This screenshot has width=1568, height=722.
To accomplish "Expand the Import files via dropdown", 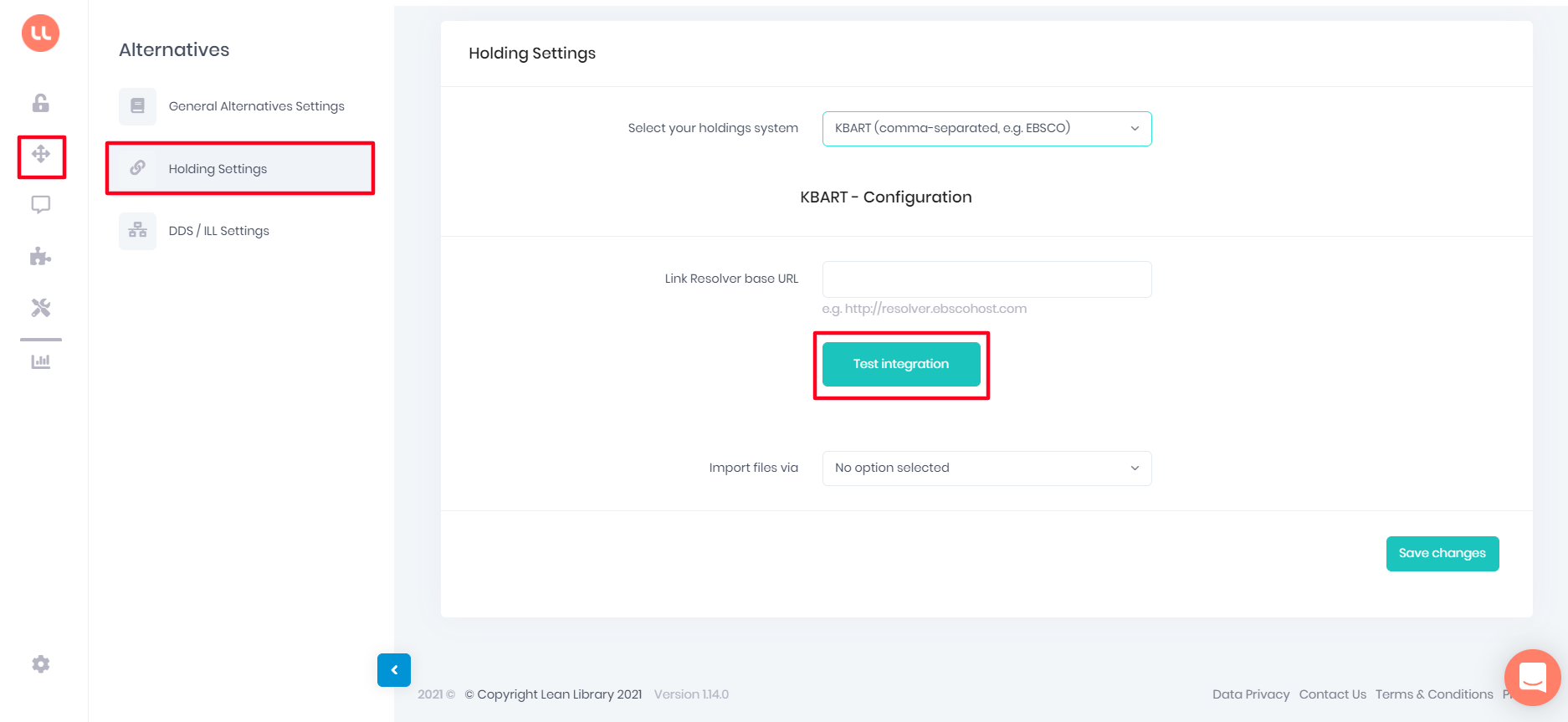I will [987, 469].
